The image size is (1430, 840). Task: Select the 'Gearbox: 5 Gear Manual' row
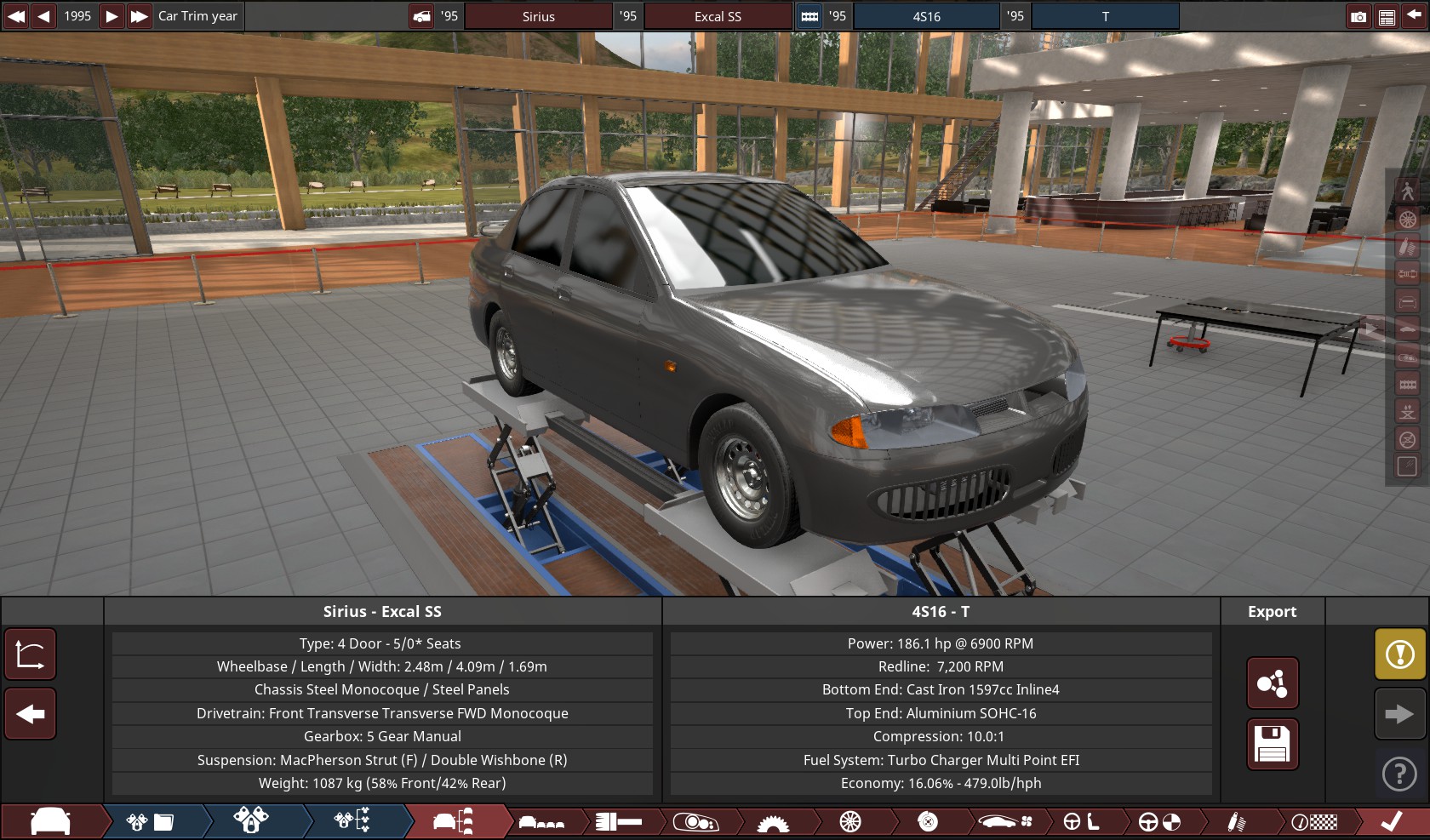click(382, 736)
